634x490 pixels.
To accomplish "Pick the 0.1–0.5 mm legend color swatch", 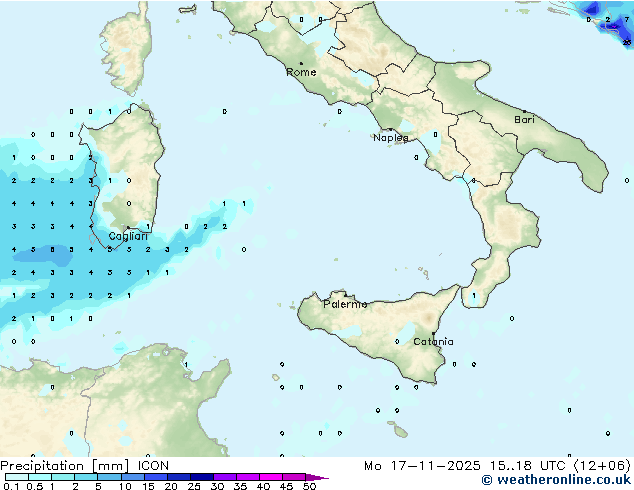I will pyautogui.click(x=17, y=477).
